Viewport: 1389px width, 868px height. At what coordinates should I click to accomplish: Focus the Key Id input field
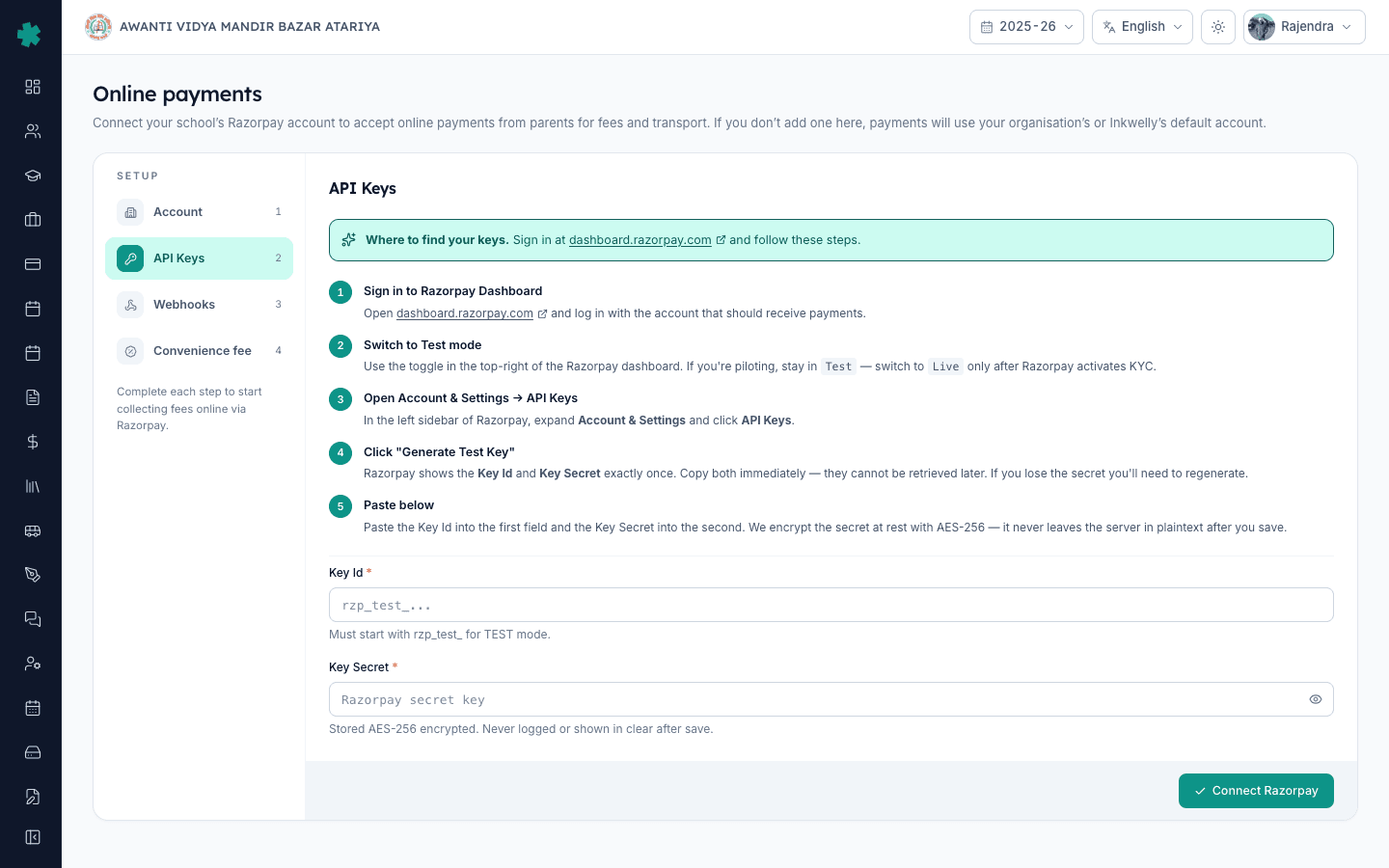click(831, 605)
